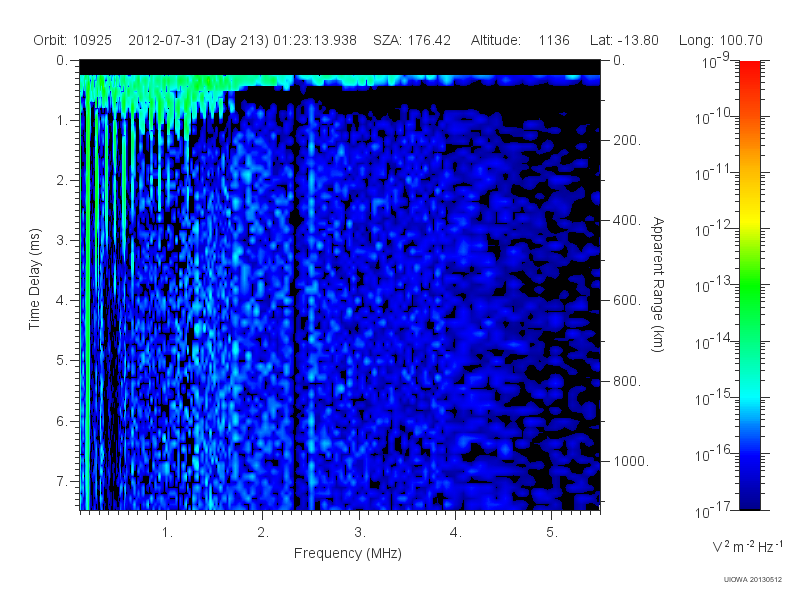Click the 'Long: 100.70' text
The height and width of the screenshot is (600, 800).
pos(720,40)
